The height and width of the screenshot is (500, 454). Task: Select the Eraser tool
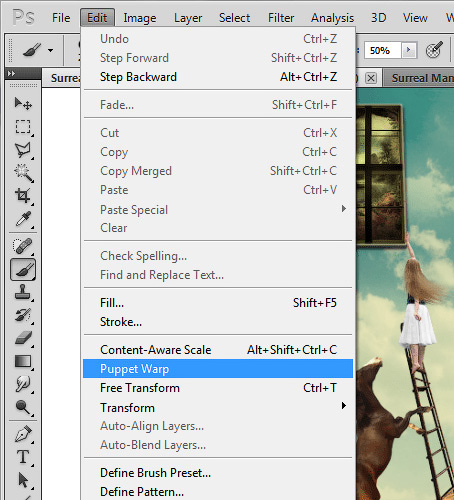pyautogui.click(x=23, y=338)
